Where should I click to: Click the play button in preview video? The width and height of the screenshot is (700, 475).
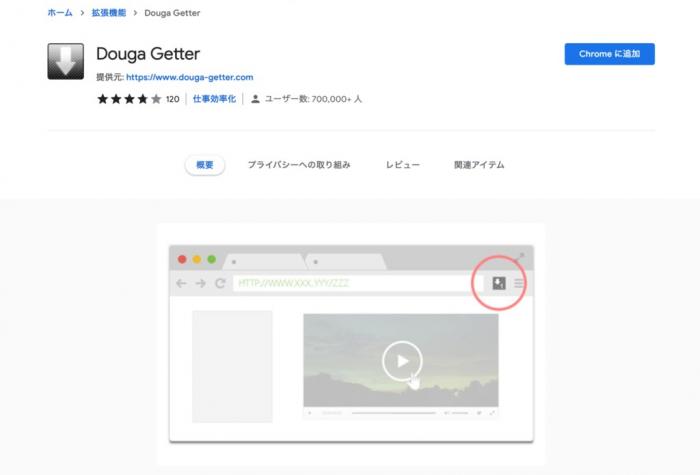[402, 361]
